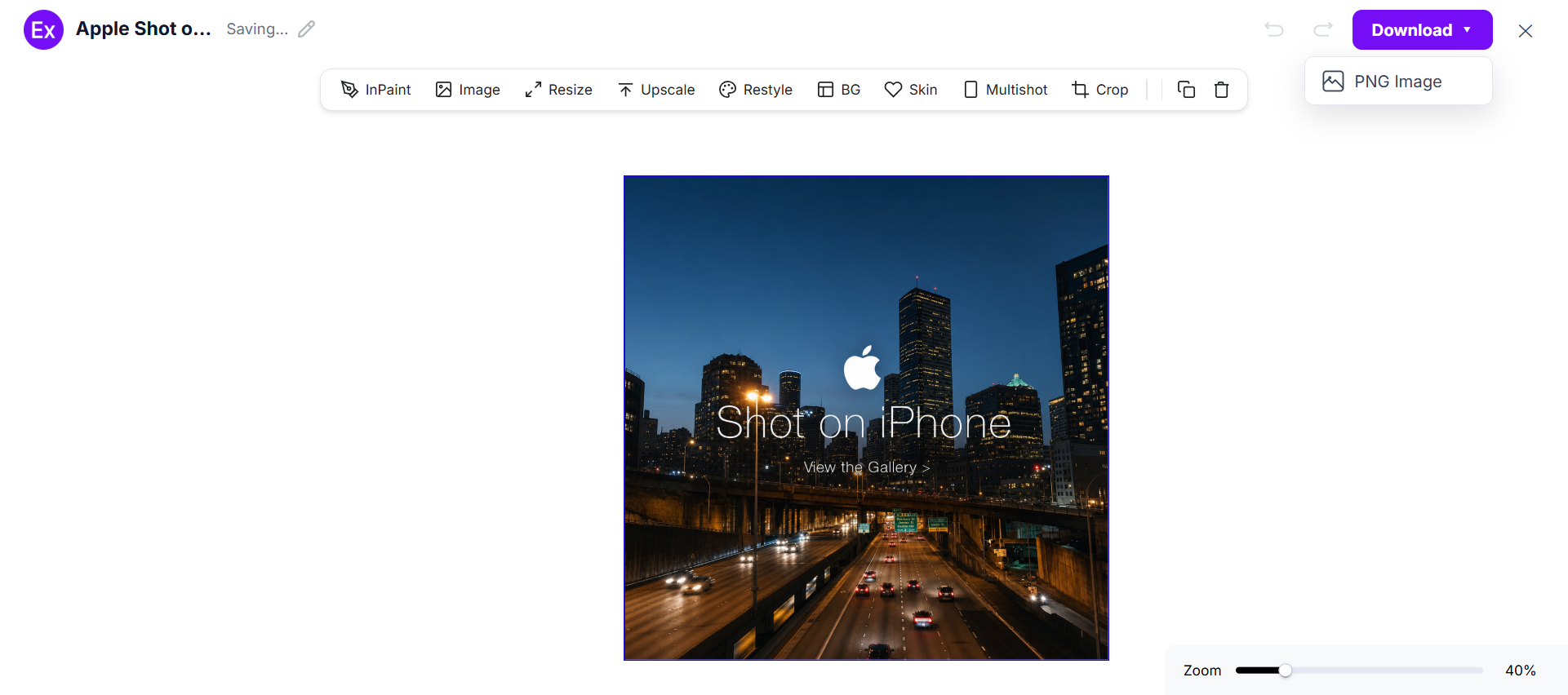Viewport: 1568px width, 695px height.
Task: Open the Download dropdown arrow
Action: (x=1468, y=30)
